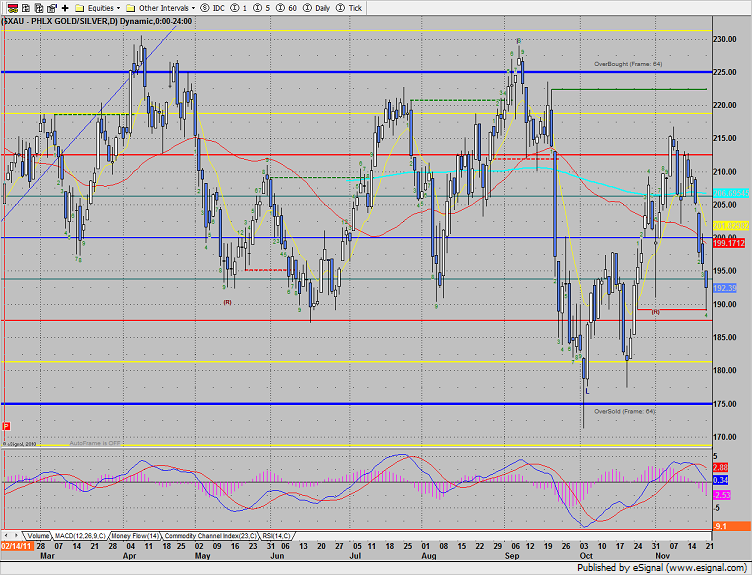Switch to the Tick interval
752x575 pixels.
349,8
